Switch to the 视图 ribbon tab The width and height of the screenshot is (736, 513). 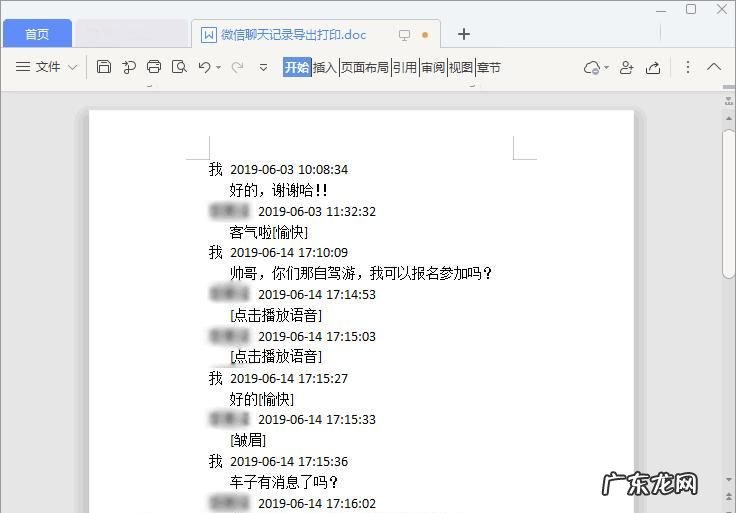[460, 68]
